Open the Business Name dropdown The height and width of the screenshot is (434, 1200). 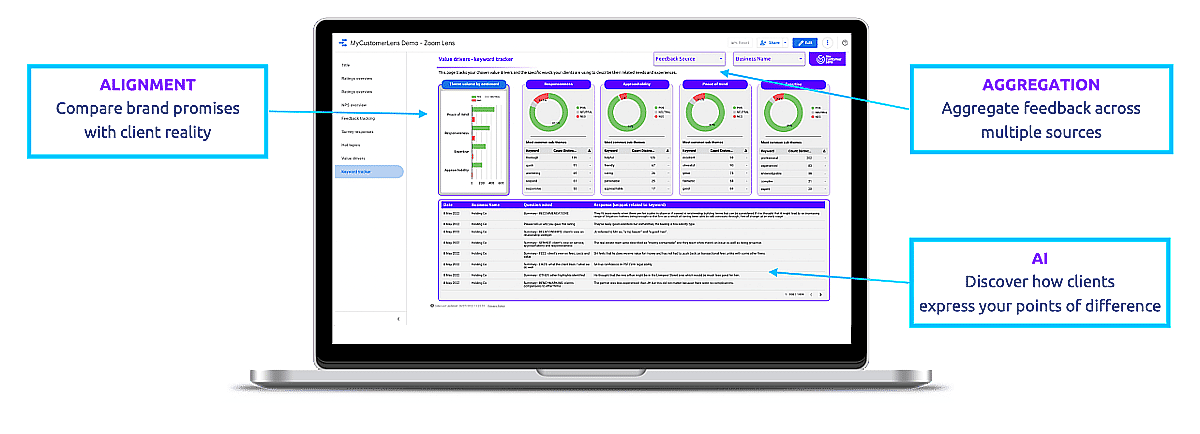pos(768,59)
